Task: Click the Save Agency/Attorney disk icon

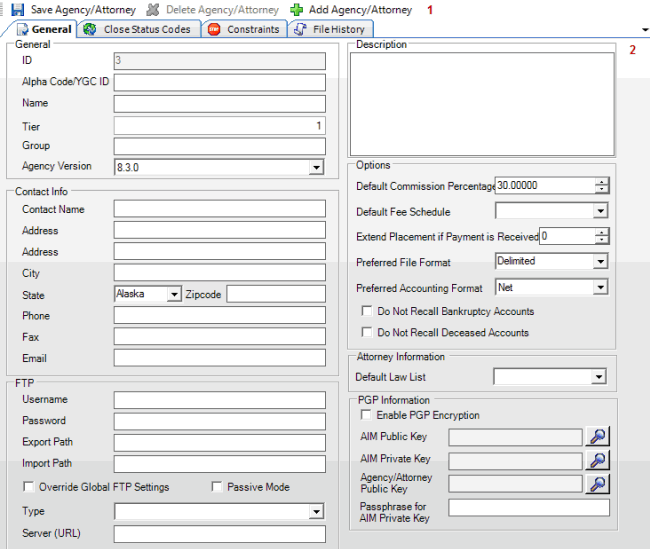Action: coord(17,9)
